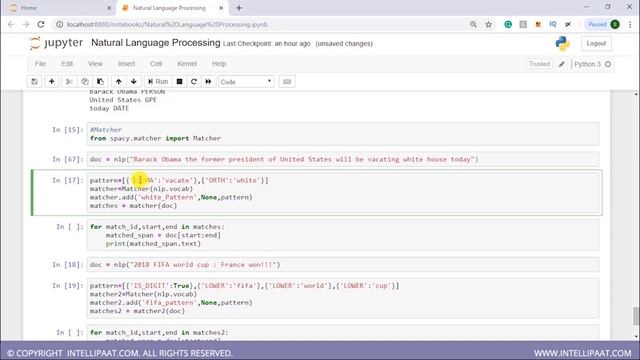Close the Home browser tab

(x=109, y=8)
